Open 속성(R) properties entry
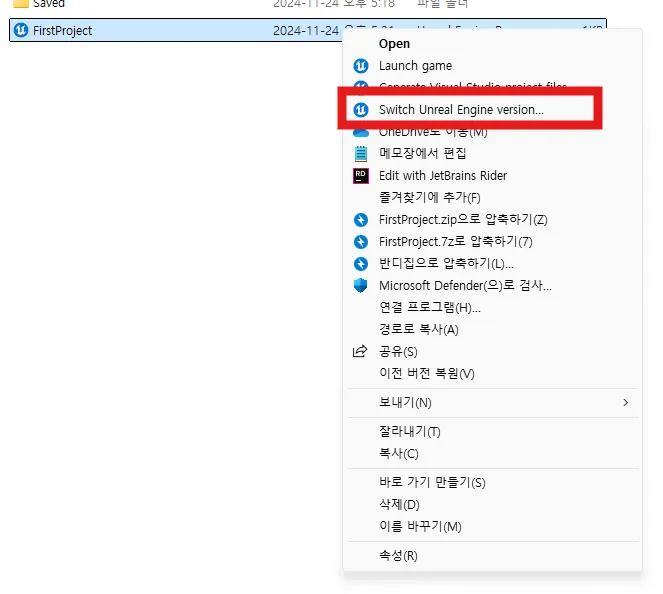This screenshot has height=594, width=663. pos(398,556)
